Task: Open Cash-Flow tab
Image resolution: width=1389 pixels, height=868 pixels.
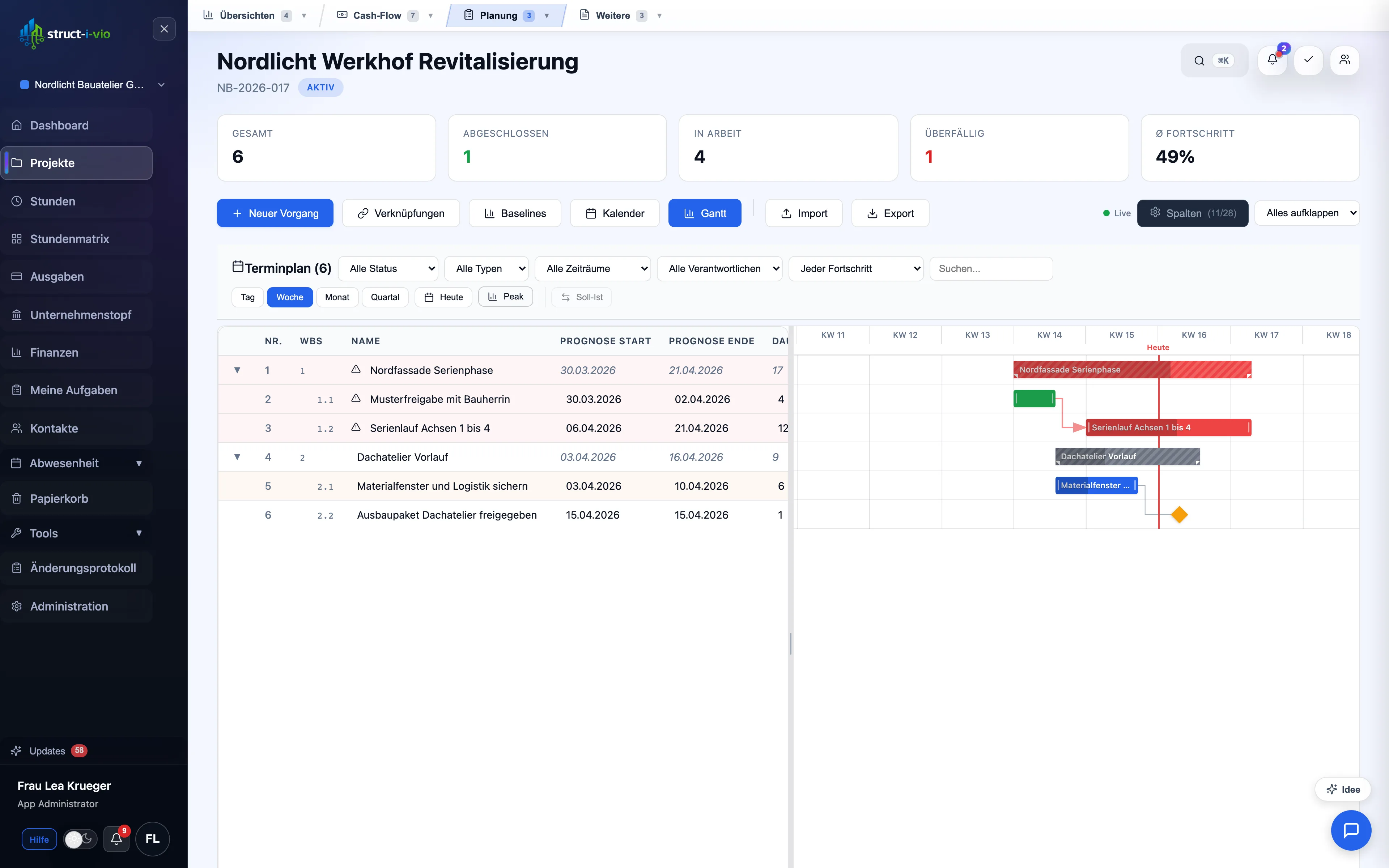Action: (385, 16)
